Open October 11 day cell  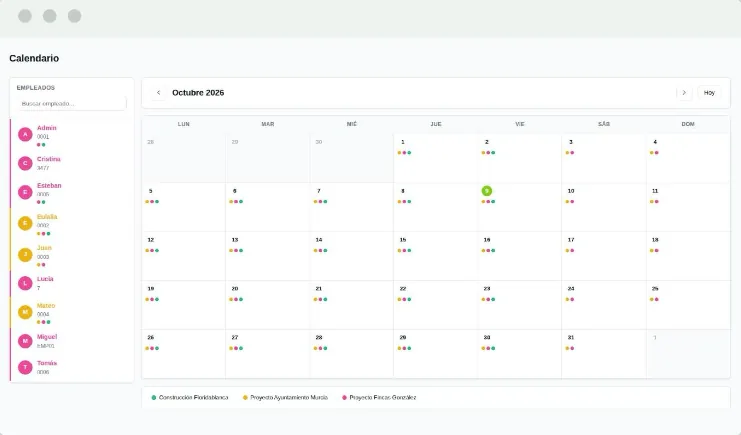688,207
